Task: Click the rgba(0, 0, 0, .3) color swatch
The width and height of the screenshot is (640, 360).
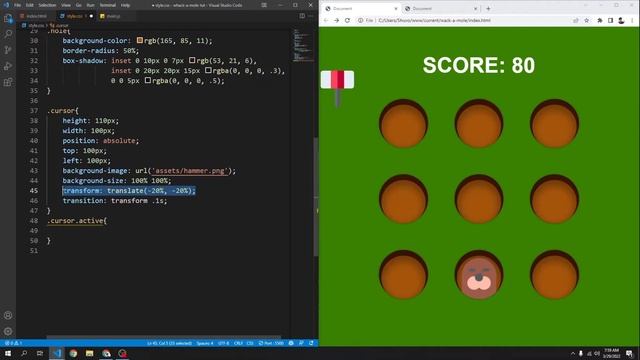Action: tap(208, 70)
